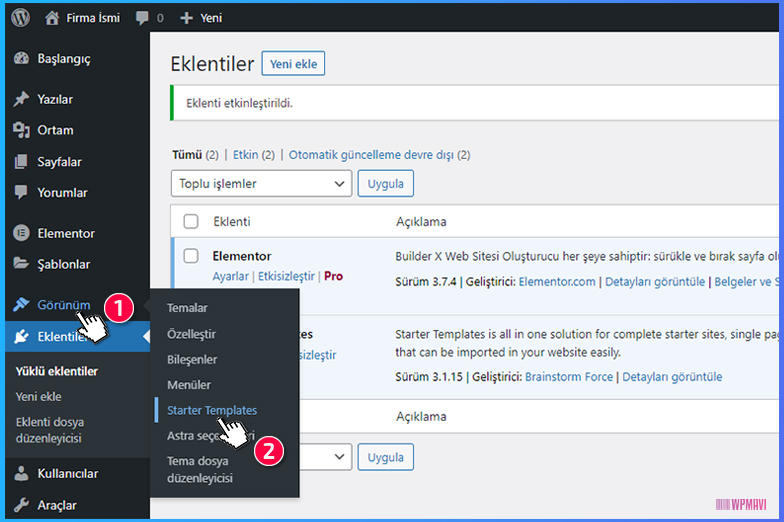Click the Yorumlar comment icon
Viewport: 784px width, 522px height.
coord(21,192)
